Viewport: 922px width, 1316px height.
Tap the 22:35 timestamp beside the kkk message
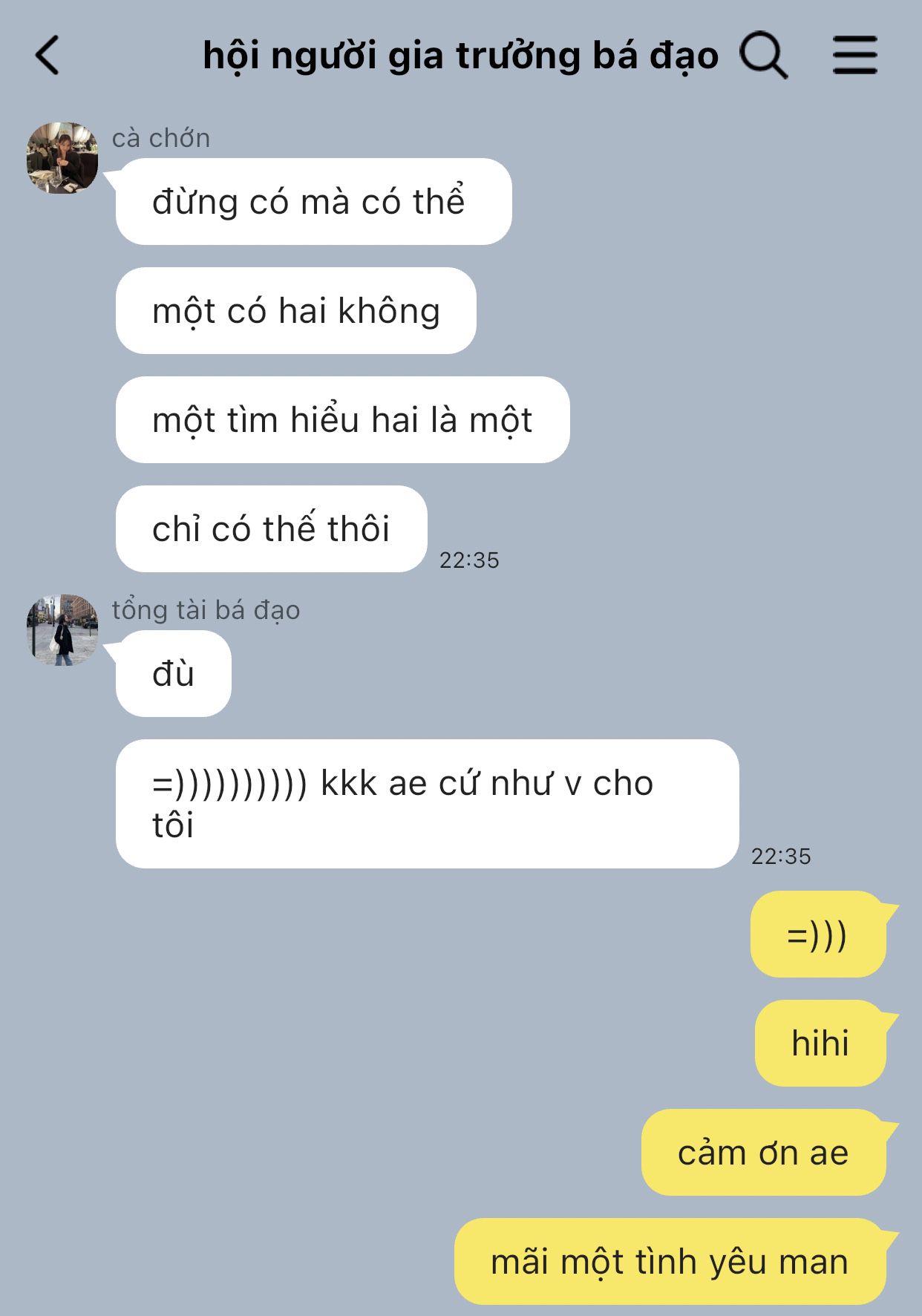click(781, 856)
